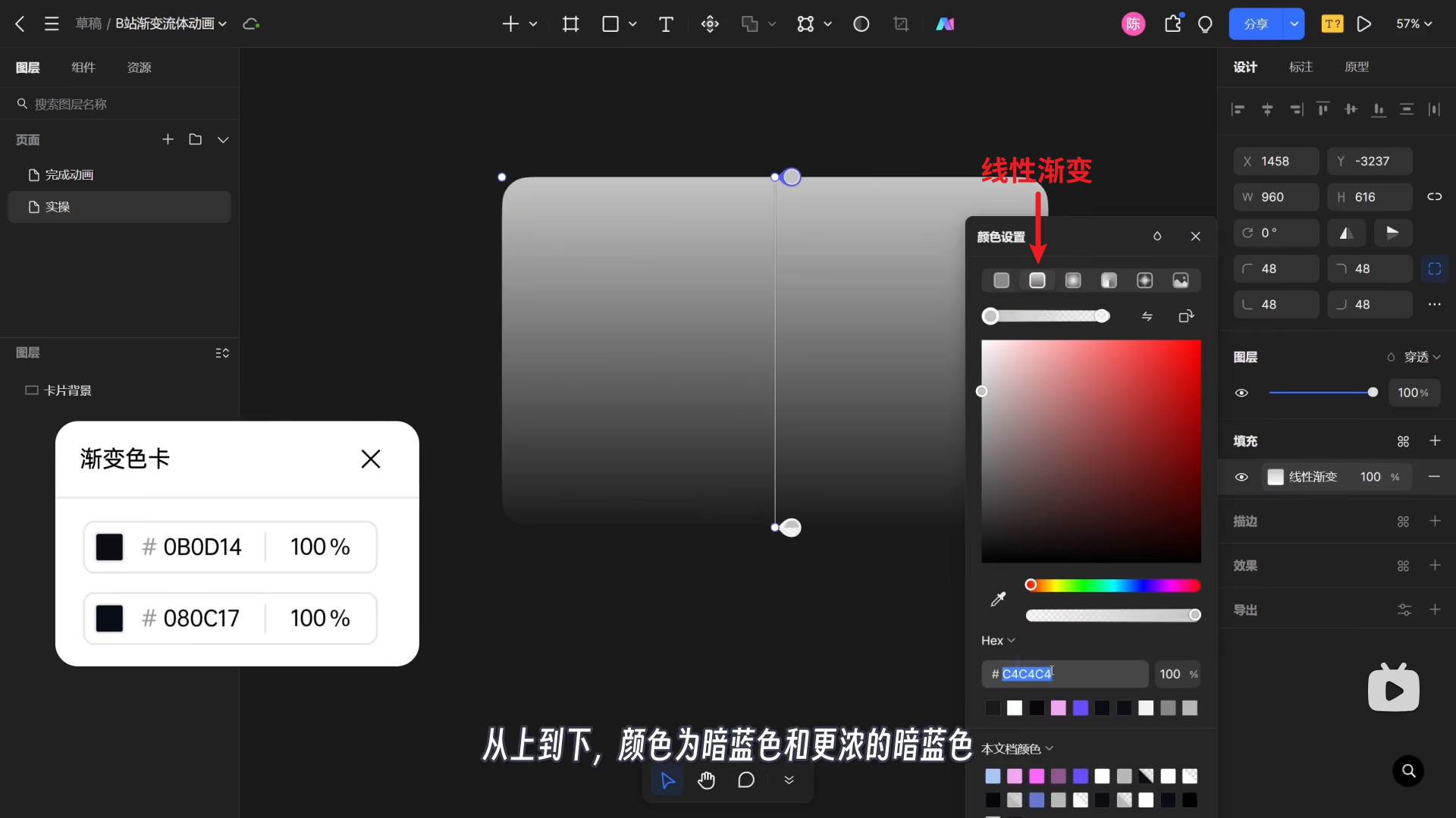Select the Text tool
This screenshot has height=818, width=1456.
[666, 24]
